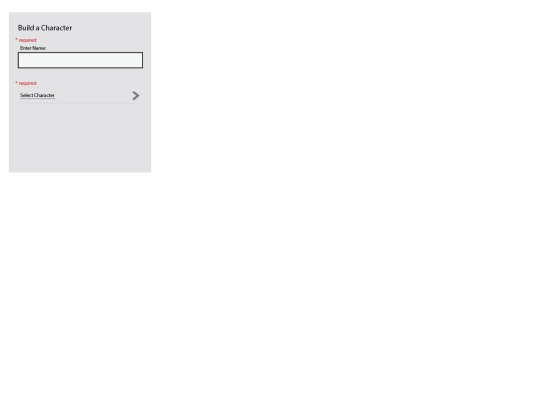Open the Select Character link
Screen dimensions: 540x405
click(37, 95)
